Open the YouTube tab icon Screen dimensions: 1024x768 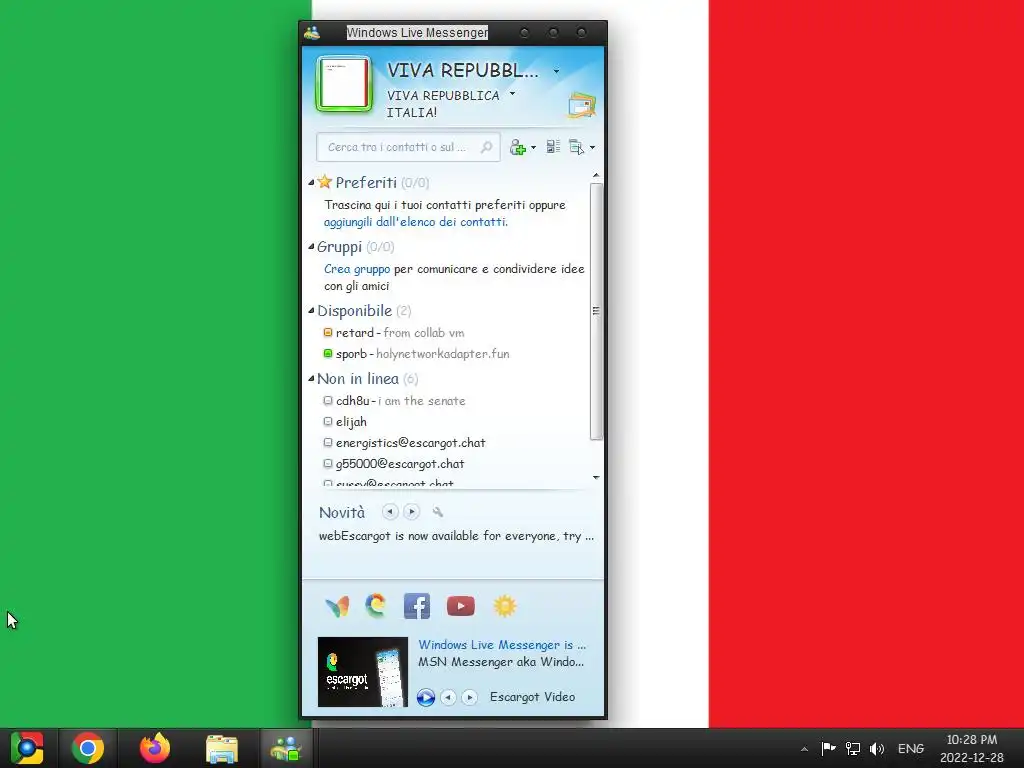click(x=461, y=606)
